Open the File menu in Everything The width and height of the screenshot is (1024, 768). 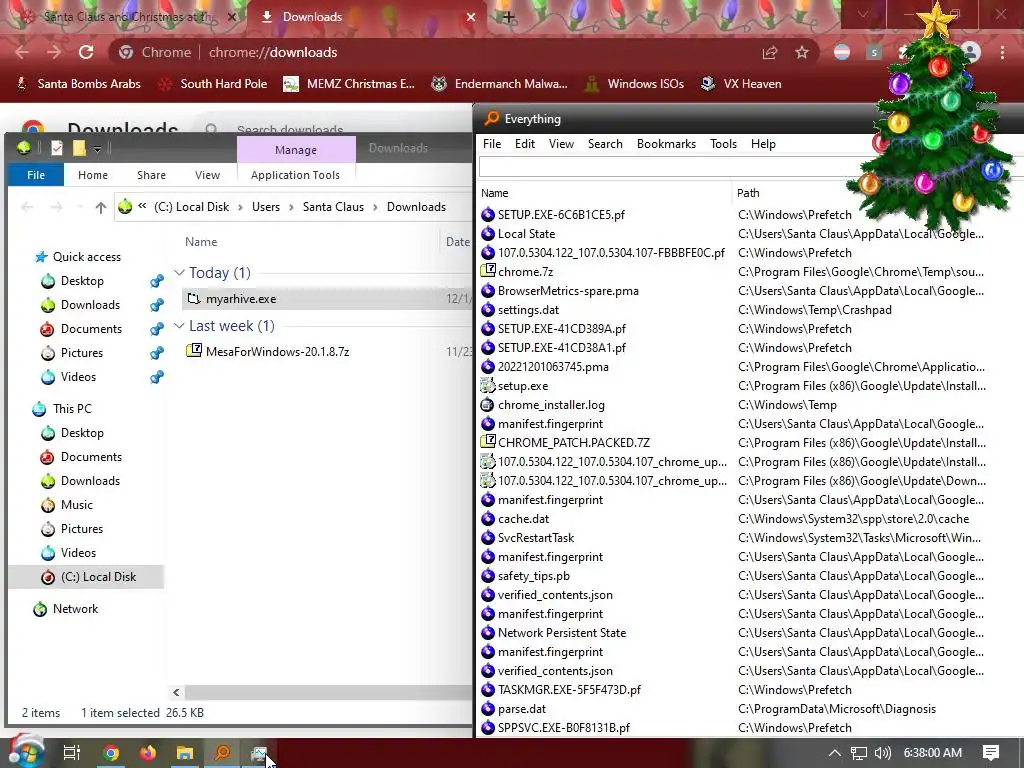coord(492,144)
